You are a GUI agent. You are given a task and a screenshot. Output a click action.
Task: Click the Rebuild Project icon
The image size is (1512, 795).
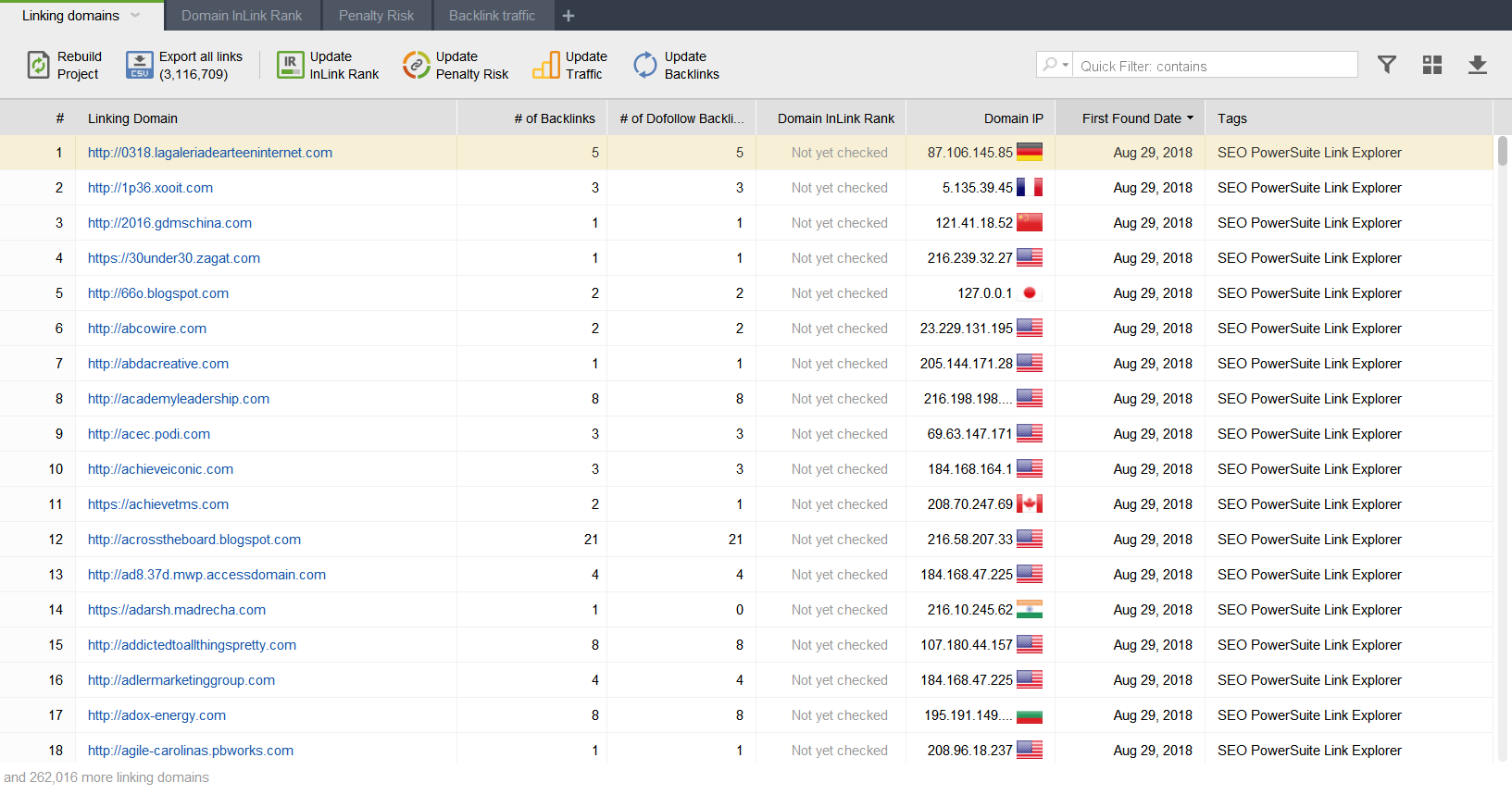click(x=38, y=65)
